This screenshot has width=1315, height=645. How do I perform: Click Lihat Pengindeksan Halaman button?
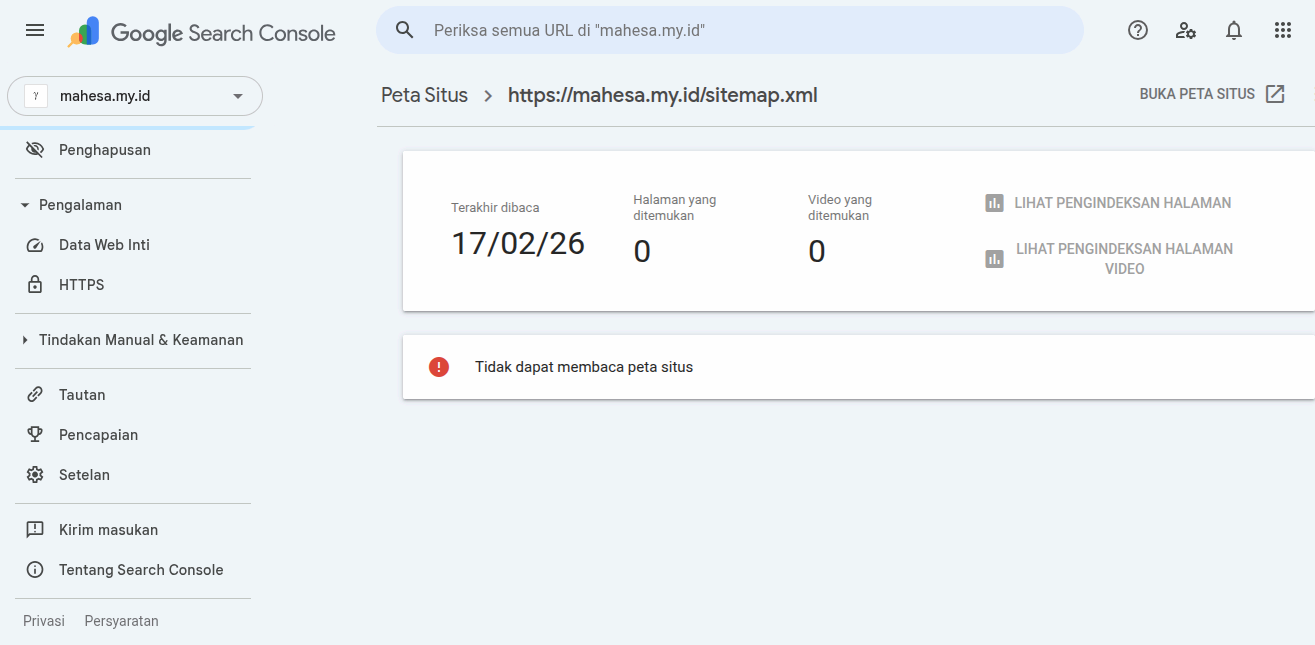1108,203
